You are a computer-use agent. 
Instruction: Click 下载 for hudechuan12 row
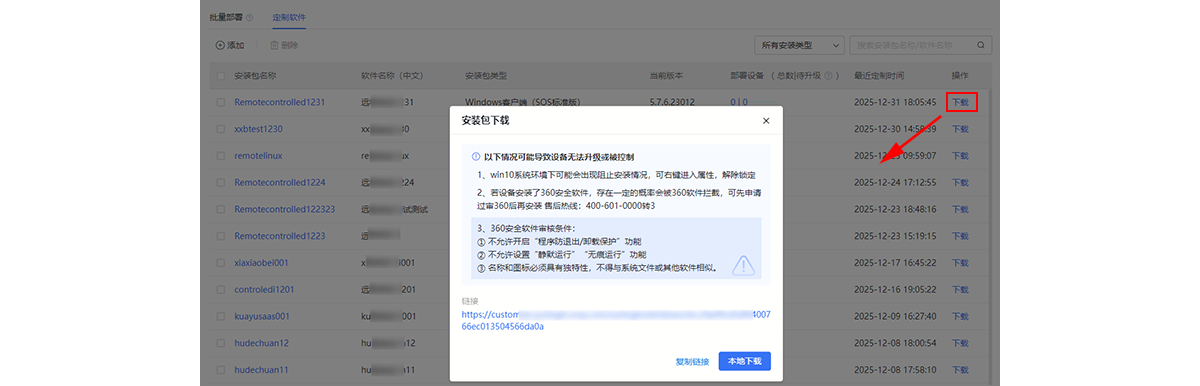tap(960, 343)
